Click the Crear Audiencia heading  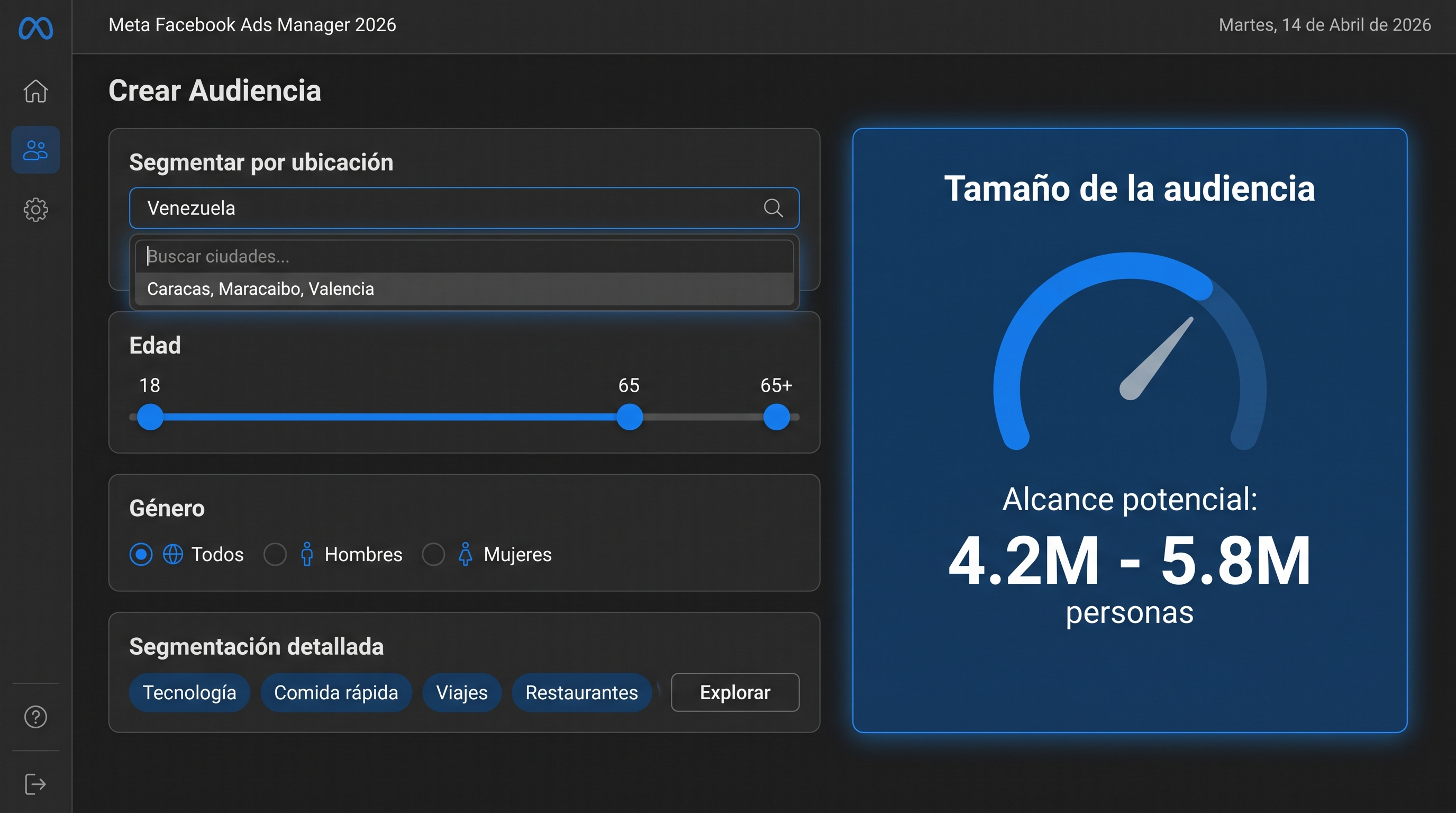click(215, 91)
